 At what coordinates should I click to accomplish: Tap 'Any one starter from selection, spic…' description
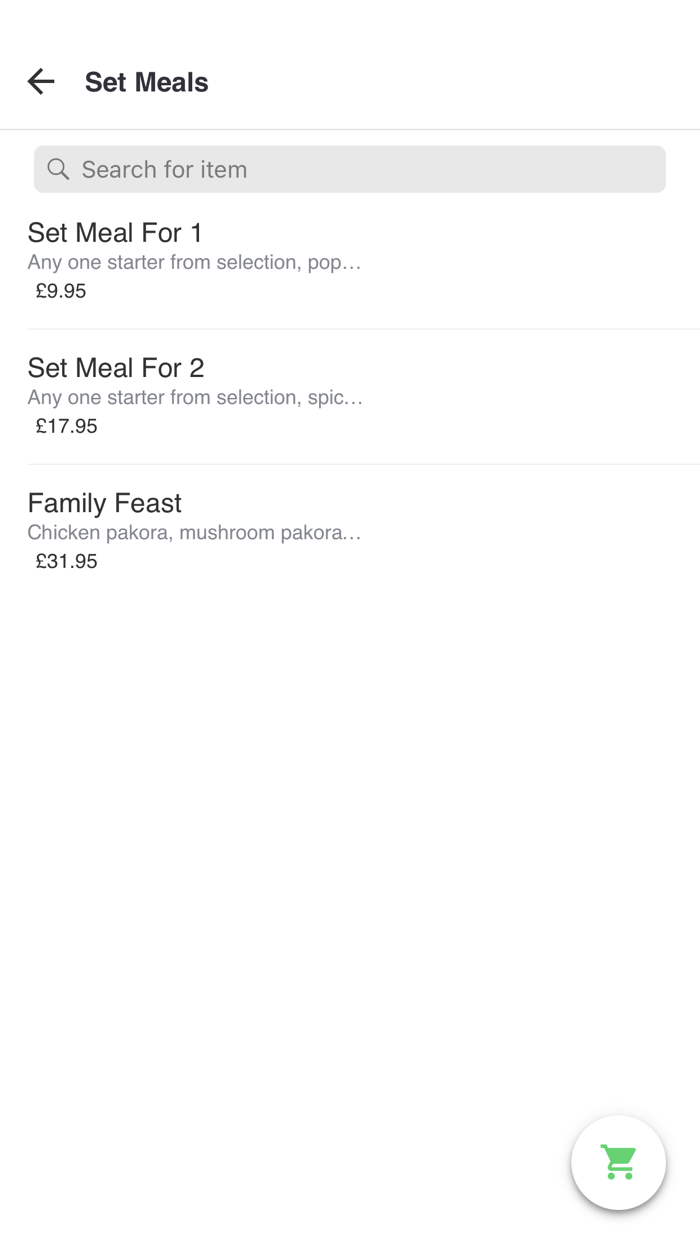click(x=195, y=398)
